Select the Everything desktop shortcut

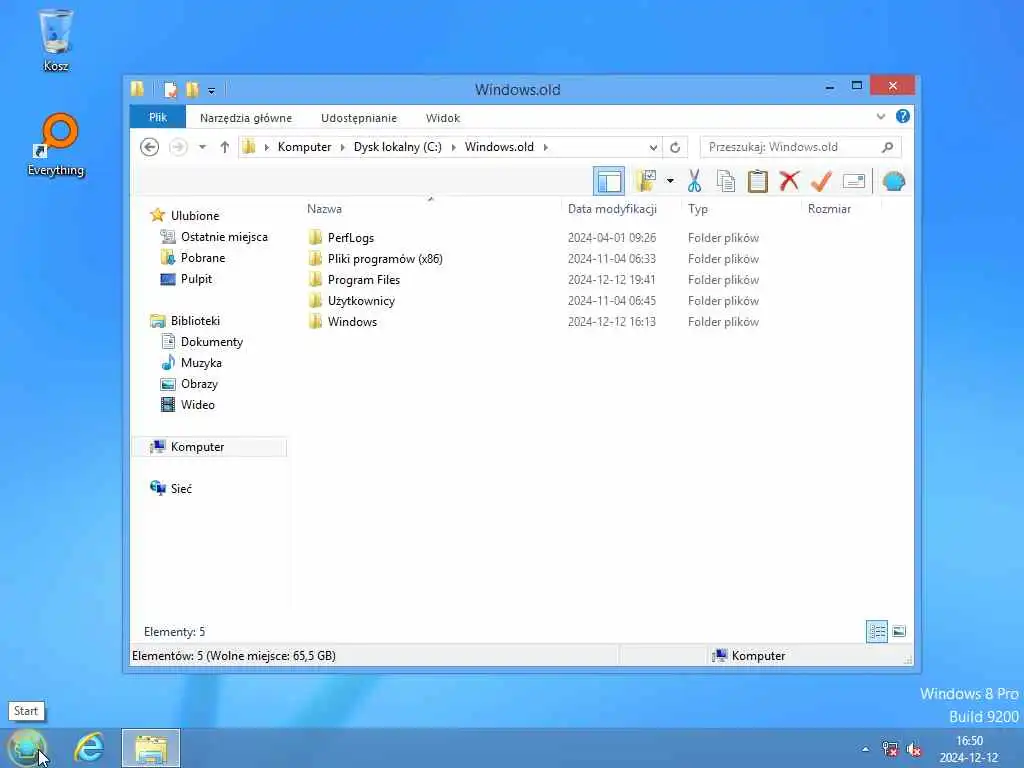[x=56, y=145]
